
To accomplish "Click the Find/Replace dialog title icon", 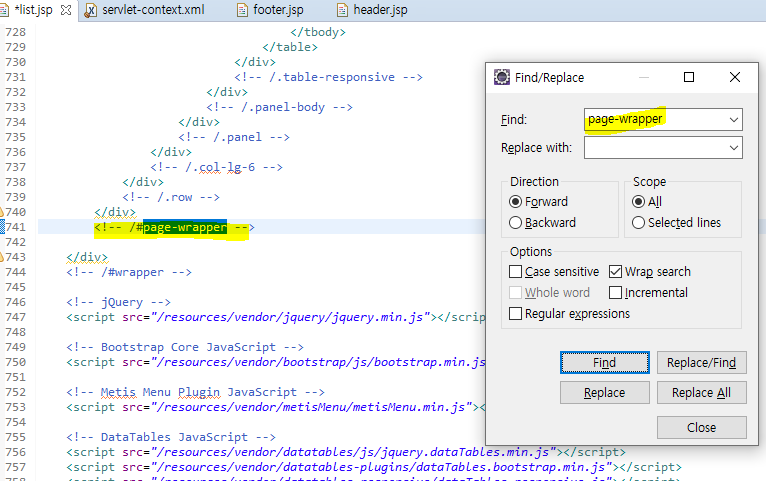I will coord(501,77).
